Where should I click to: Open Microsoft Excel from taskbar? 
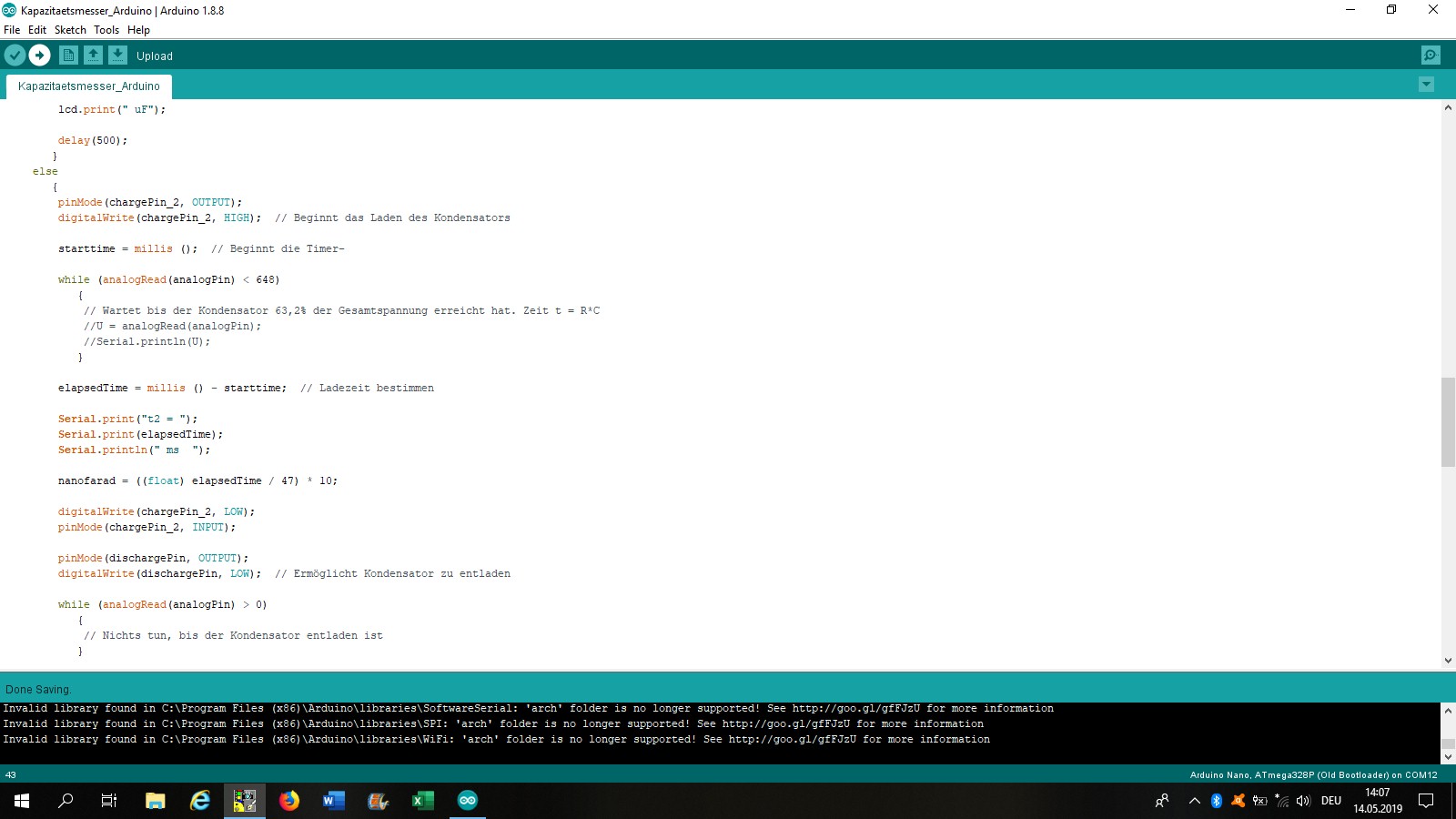pyautogui.click(x=423, y=801)
